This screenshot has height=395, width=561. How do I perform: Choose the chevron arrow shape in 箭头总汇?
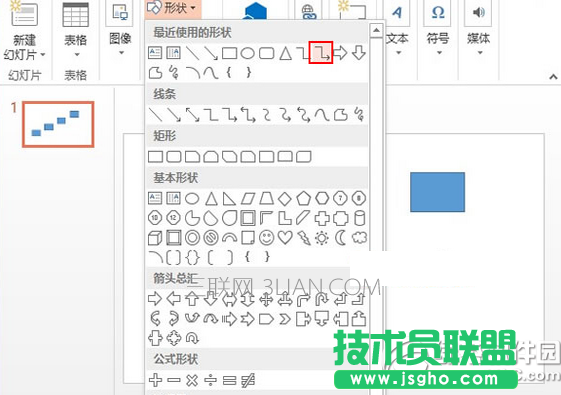pos(285,318)
